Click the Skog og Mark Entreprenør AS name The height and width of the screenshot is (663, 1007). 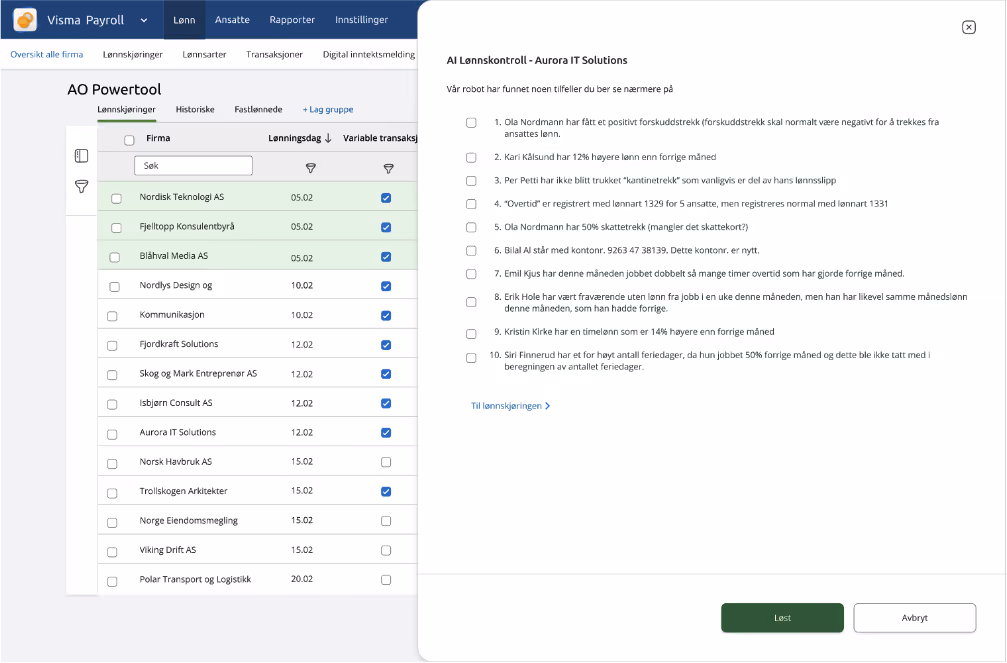coord(198,373)
